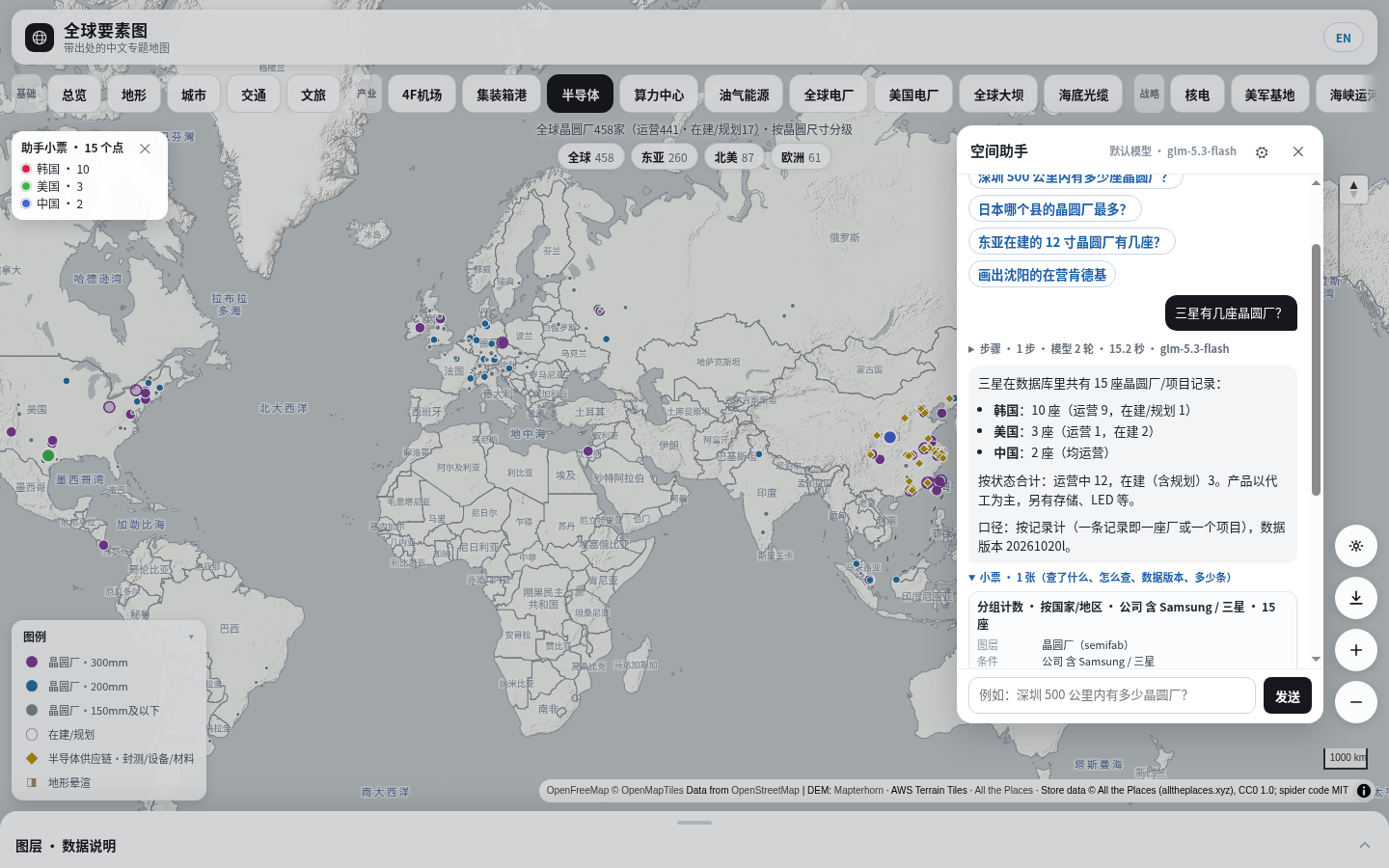Click the assistant chat scrollbar thumb

coord(1316,369)
